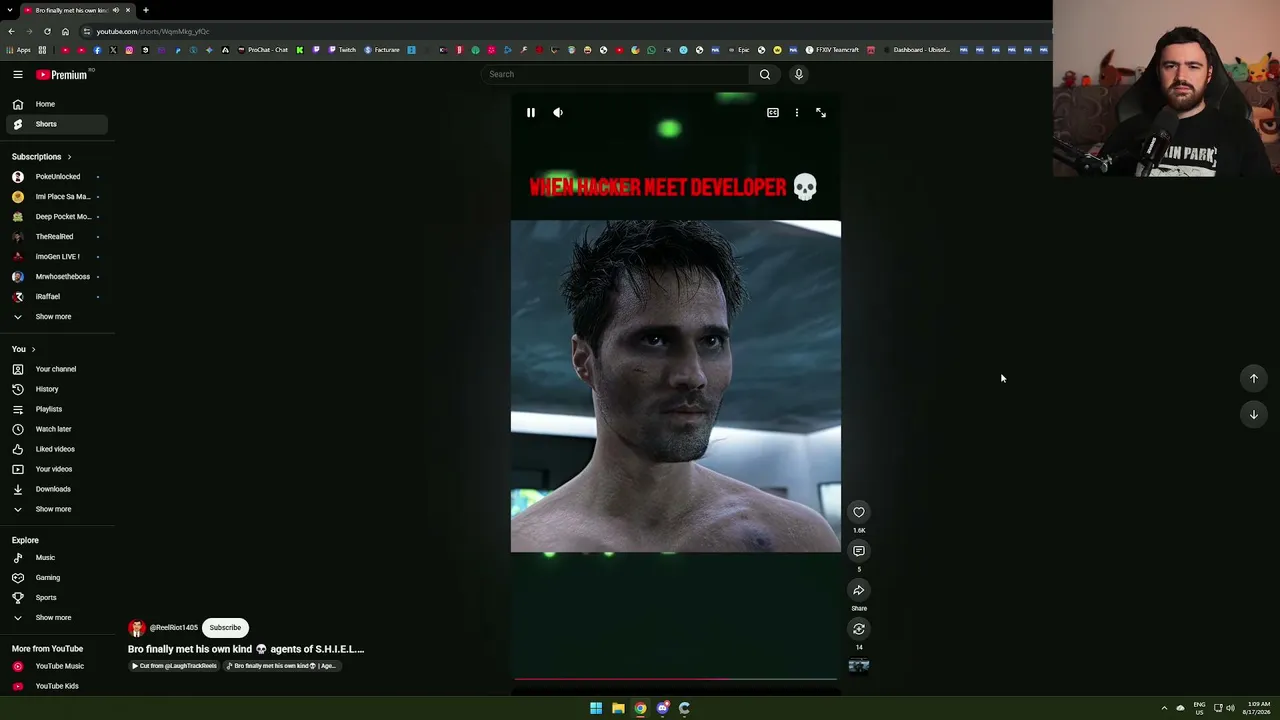This screenshot has width=1280, height=720.
Task: Open the @ReelRiot1405 channel avatar
Action: [137, 628]
